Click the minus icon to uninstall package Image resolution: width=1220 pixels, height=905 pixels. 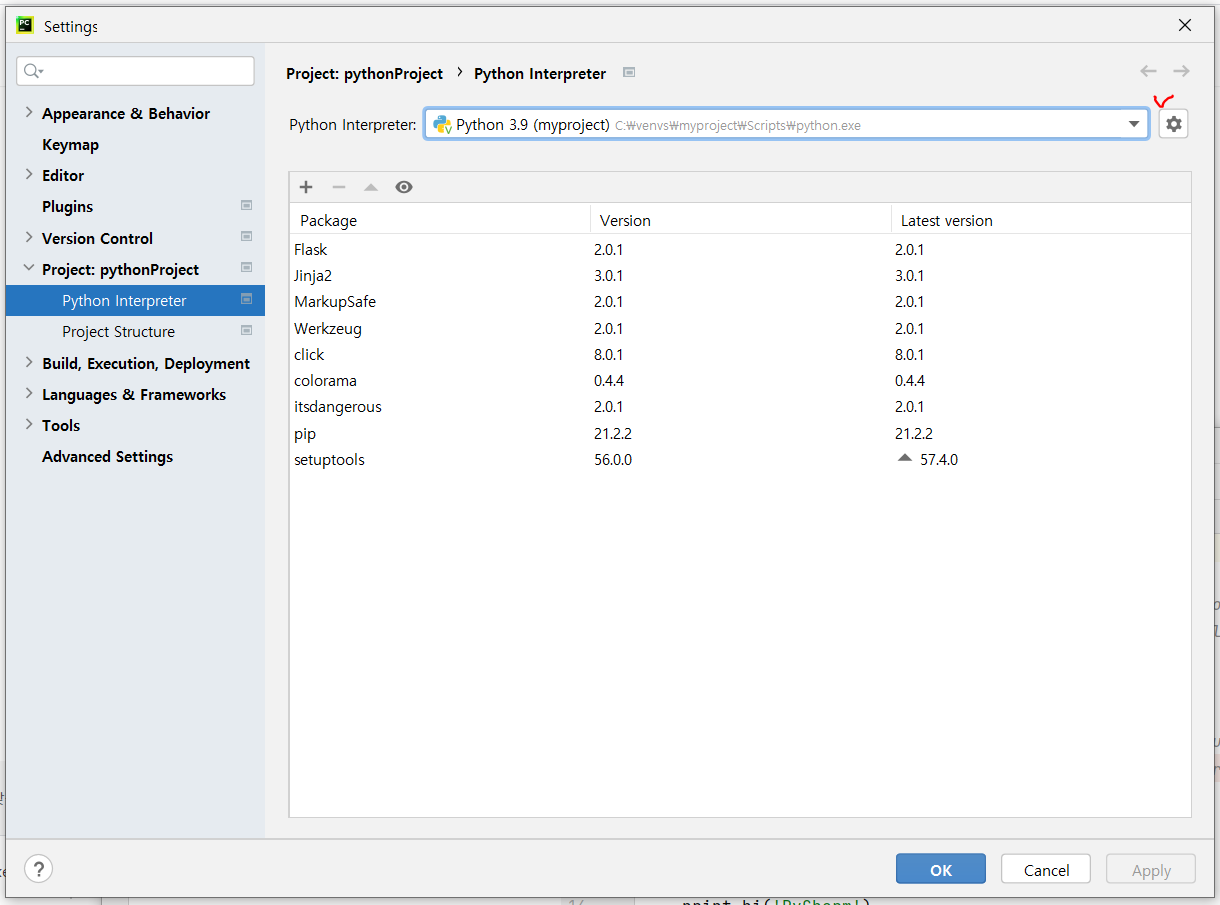339,187
